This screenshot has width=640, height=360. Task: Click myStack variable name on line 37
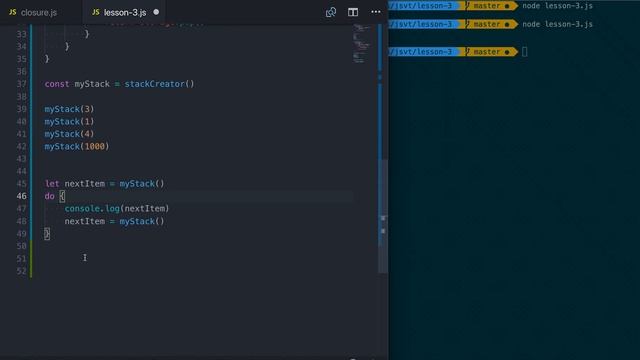(92, 84)
